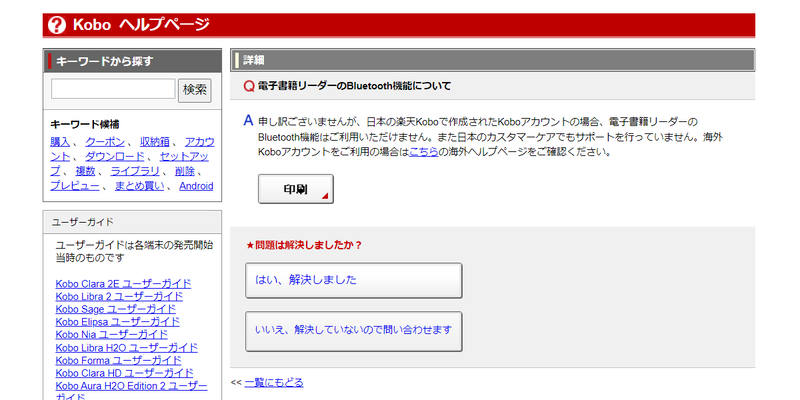
Task: Open the 購入 keyword link
Action: point(60,142)
